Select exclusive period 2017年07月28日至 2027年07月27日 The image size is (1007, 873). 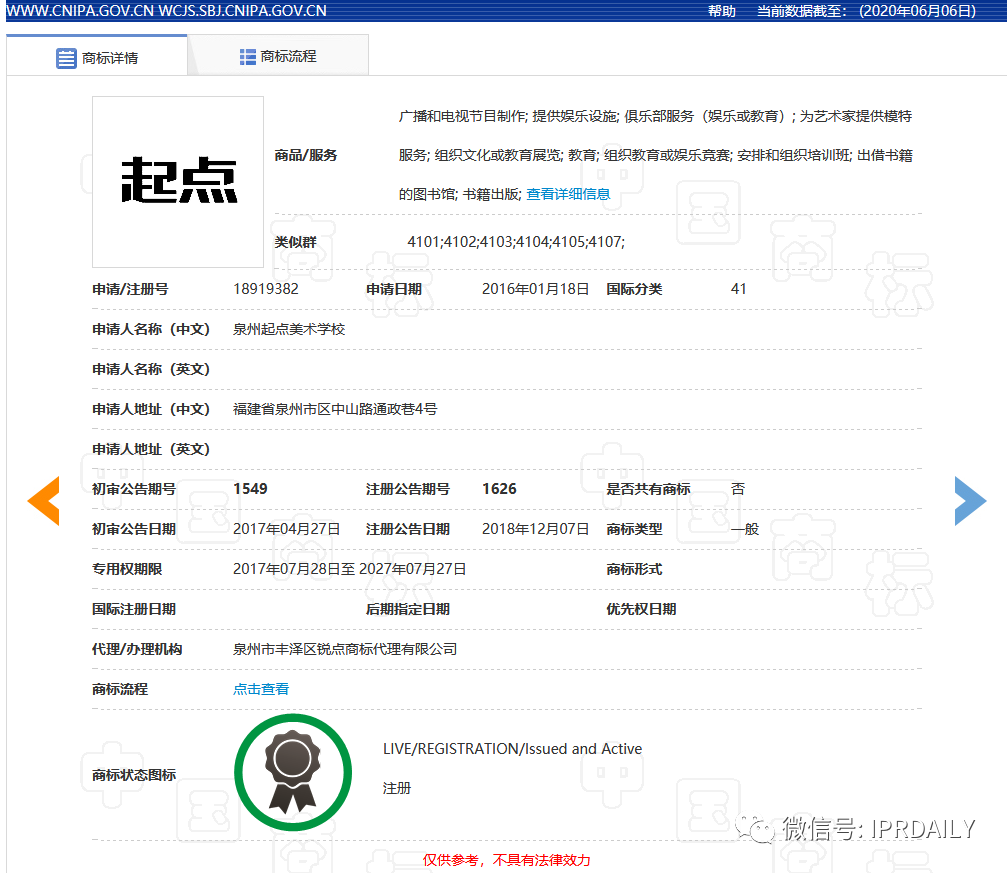[349, 569]
